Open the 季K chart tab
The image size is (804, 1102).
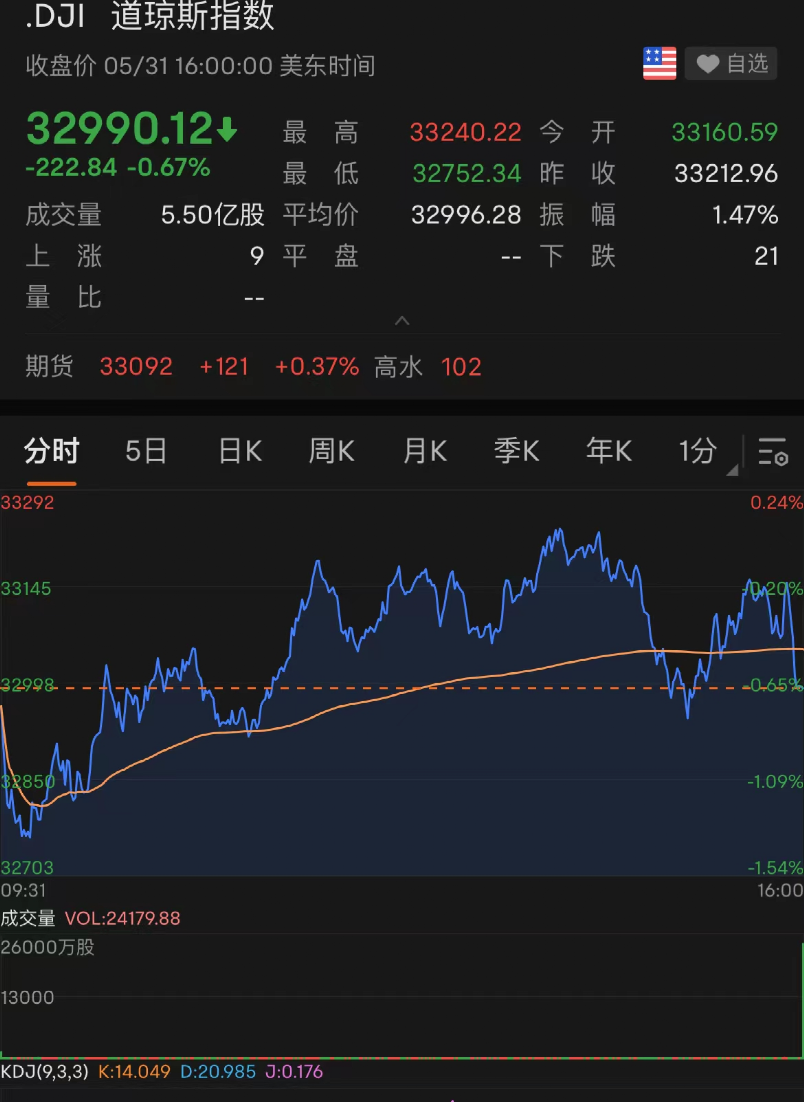[517, 451]
